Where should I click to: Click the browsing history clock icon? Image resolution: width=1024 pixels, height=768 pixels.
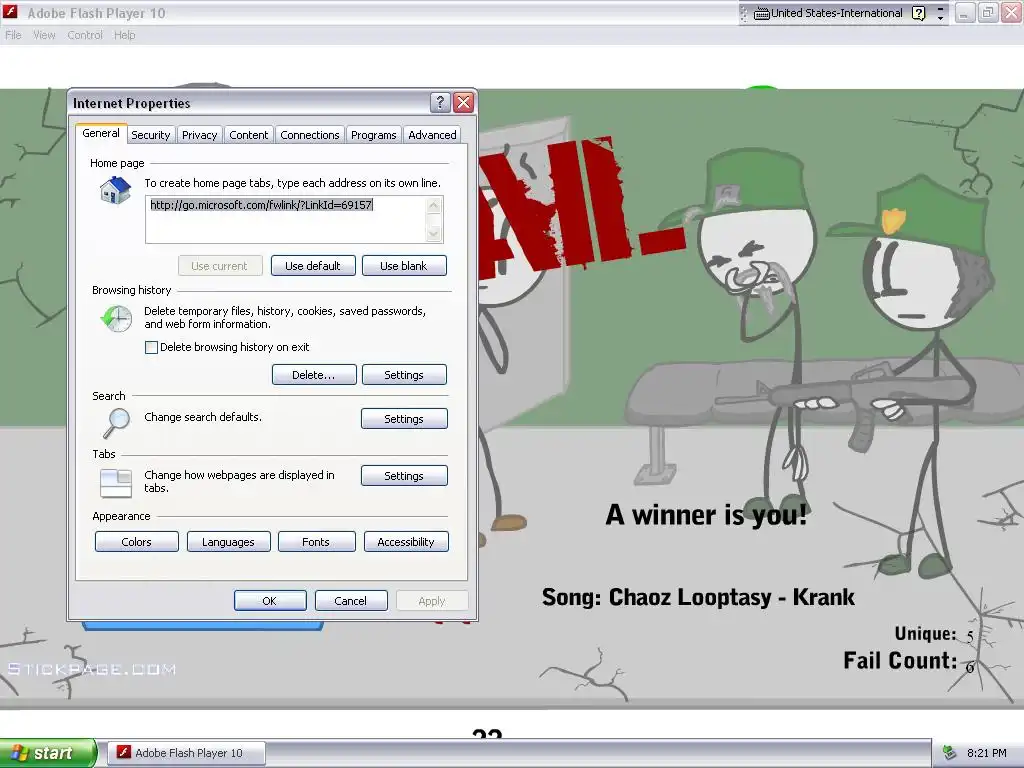pos(116,319)
